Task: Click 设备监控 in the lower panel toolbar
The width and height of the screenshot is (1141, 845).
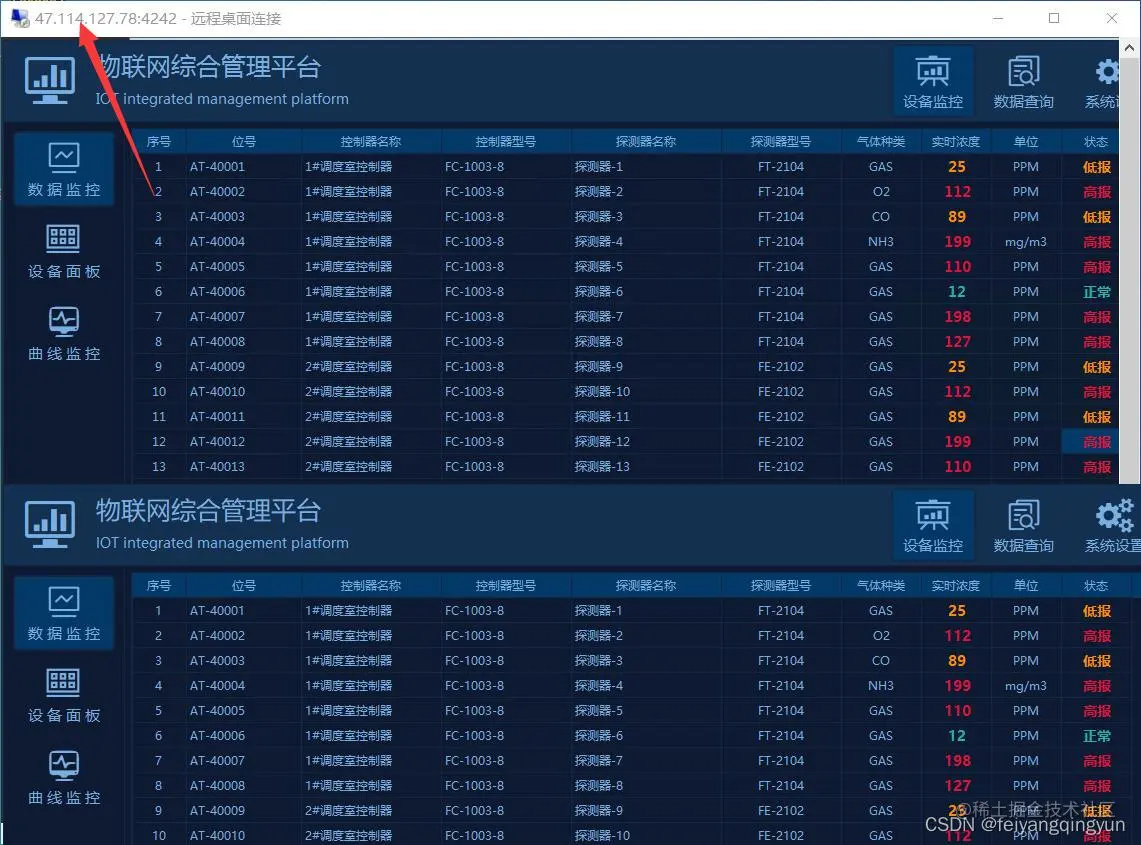Action: point(932,524)
